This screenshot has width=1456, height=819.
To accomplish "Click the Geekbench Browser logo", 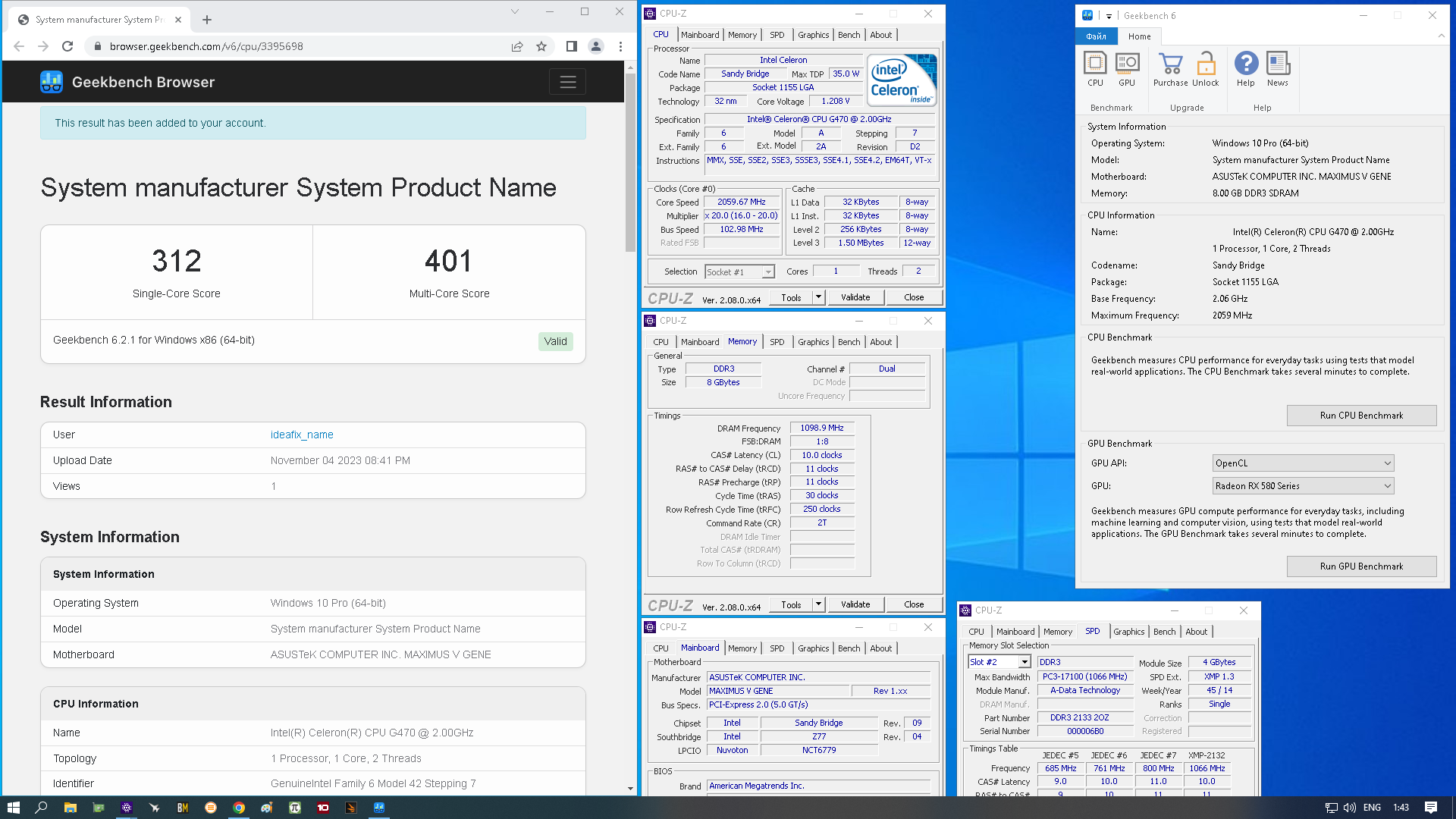I will [127, 82].
